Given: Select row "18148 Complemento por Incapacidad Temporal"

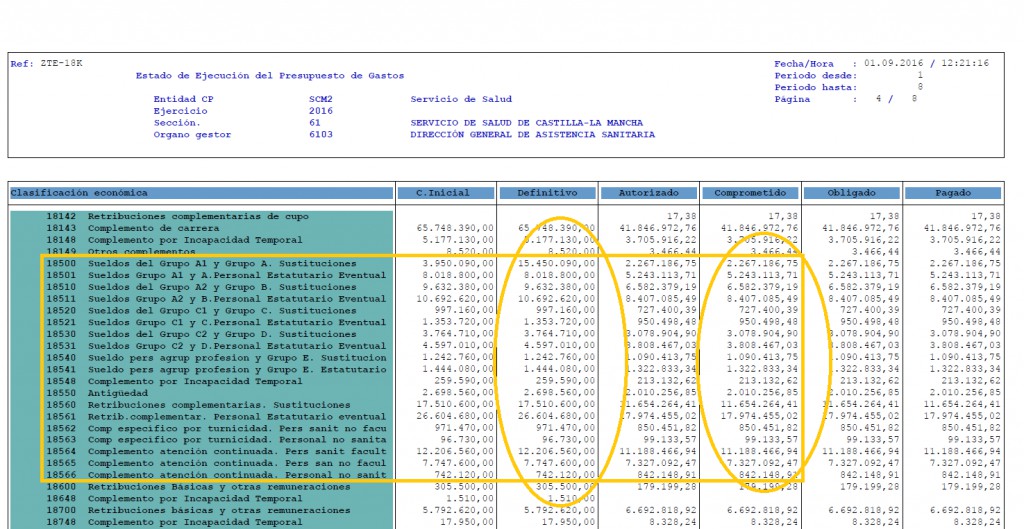Looking at the screenshot, I should (507, 240).
